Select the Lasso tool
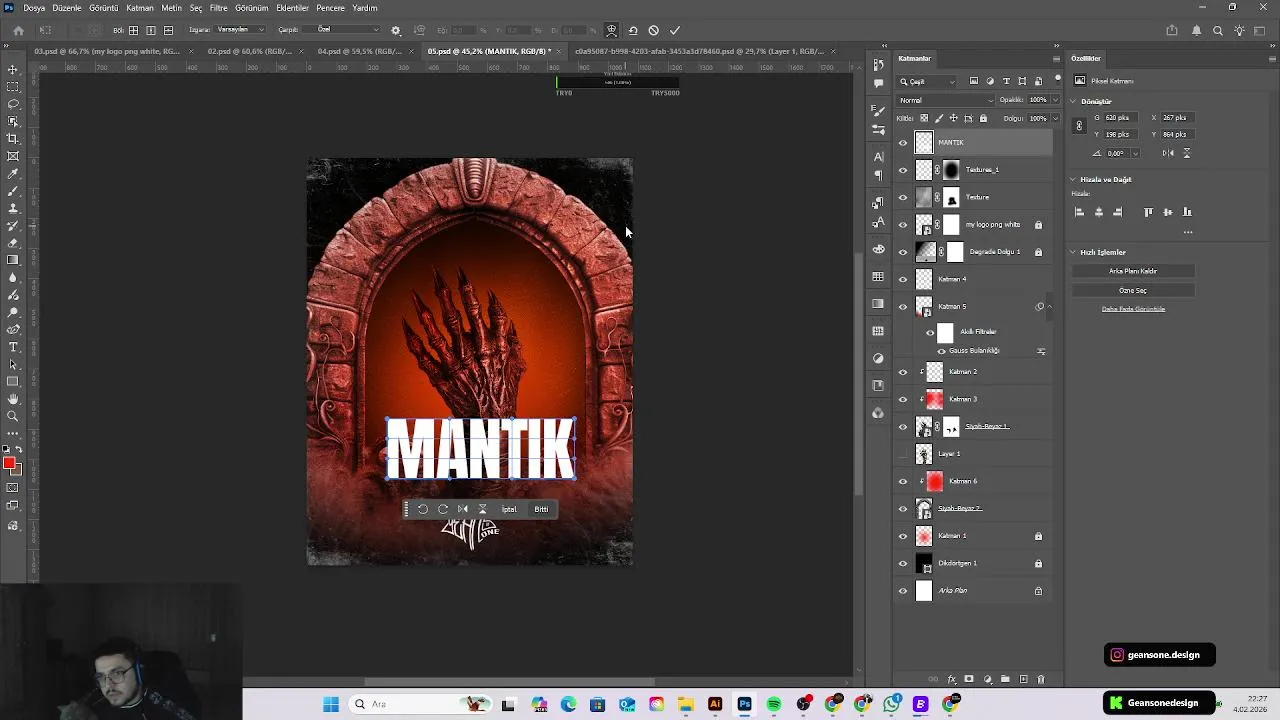Image resolution: width=1280 pixels, height=720 pixels. point(13,104)
